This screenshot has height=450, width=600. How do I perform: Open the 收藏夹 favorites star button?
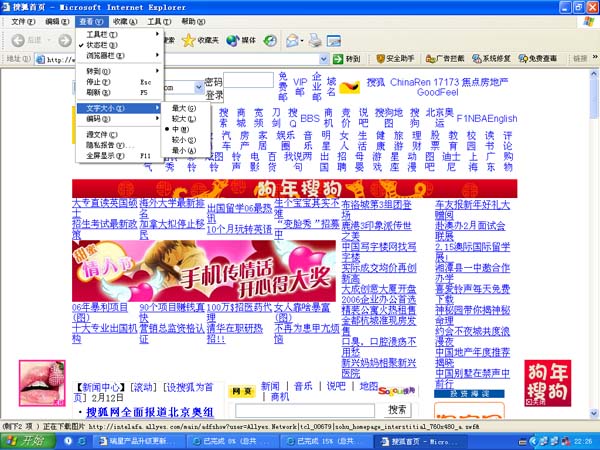[x=201, y=40]
